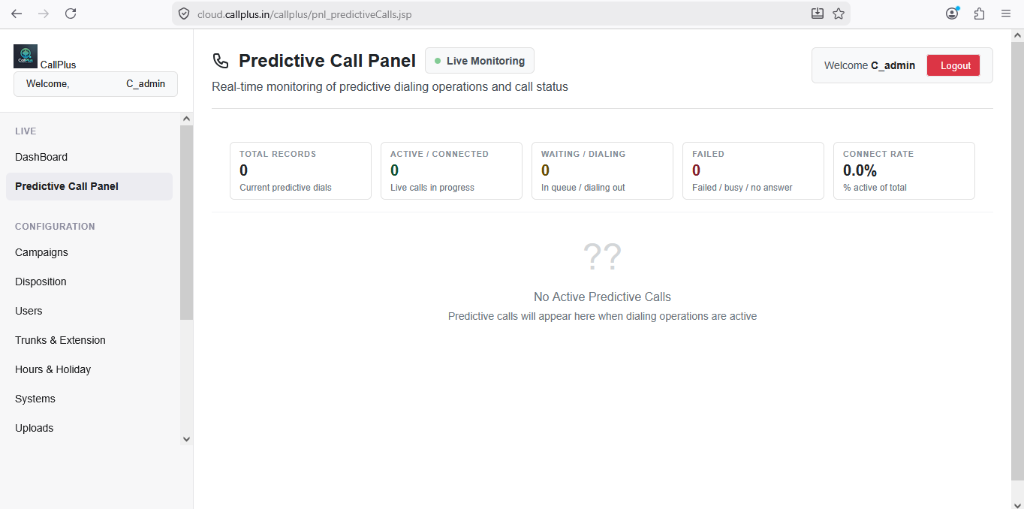Click the browser back arrow
1024x509 pixels.
tap(16, 13)
